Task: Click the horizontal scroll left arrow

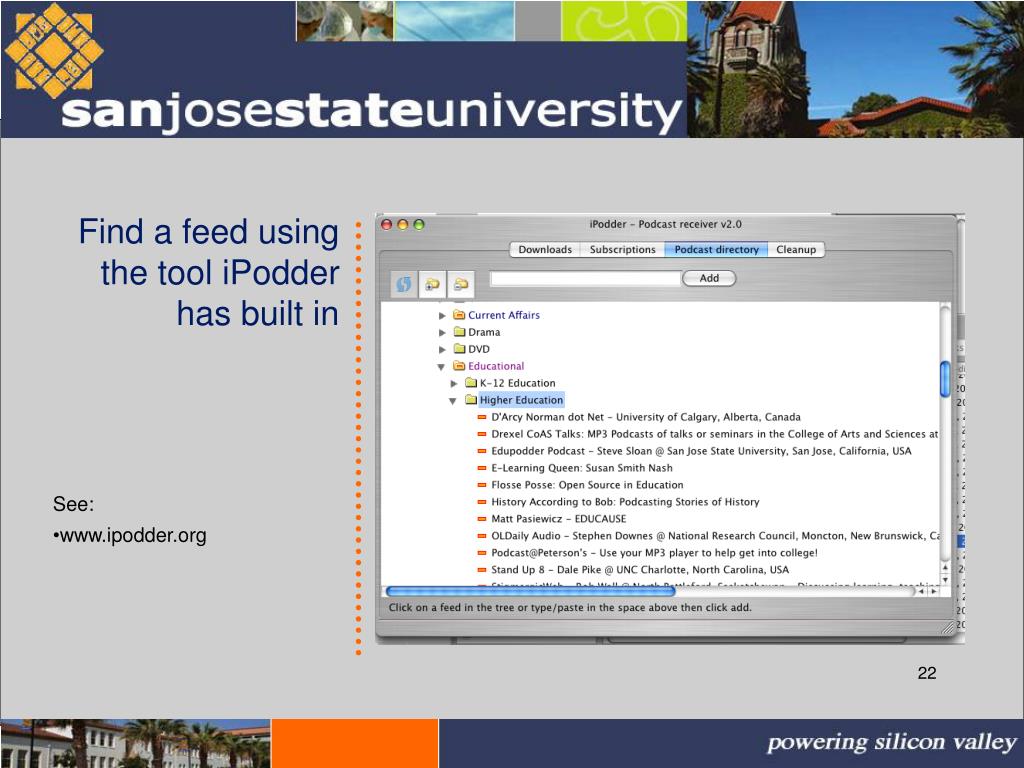Action: tap(921, 591)
